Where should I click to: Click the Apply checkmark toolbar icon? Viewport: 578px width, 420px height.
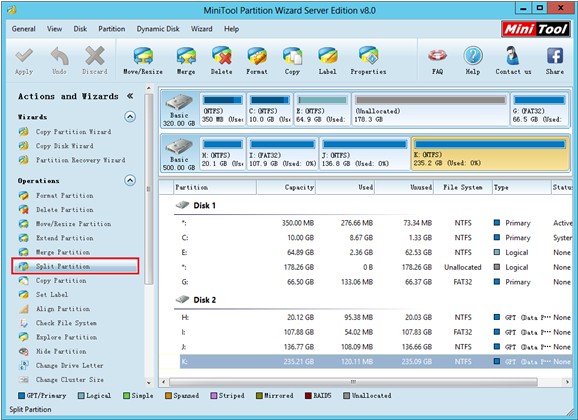[x=24, y=61]
